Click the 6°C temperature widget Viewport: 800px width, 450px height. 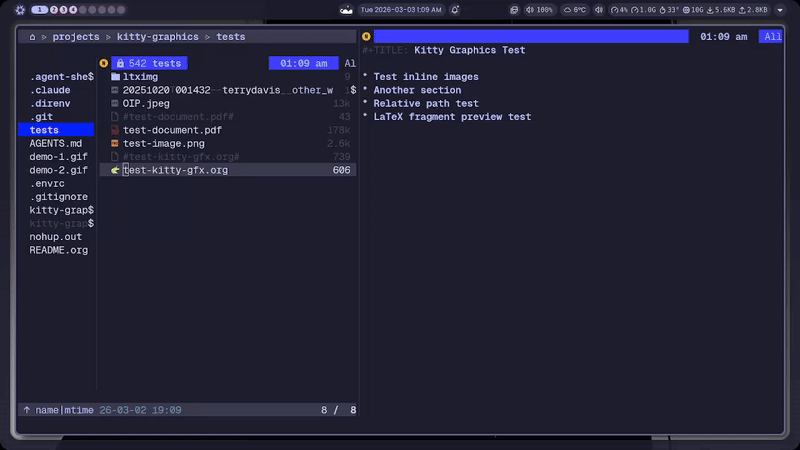pos(574,10)
